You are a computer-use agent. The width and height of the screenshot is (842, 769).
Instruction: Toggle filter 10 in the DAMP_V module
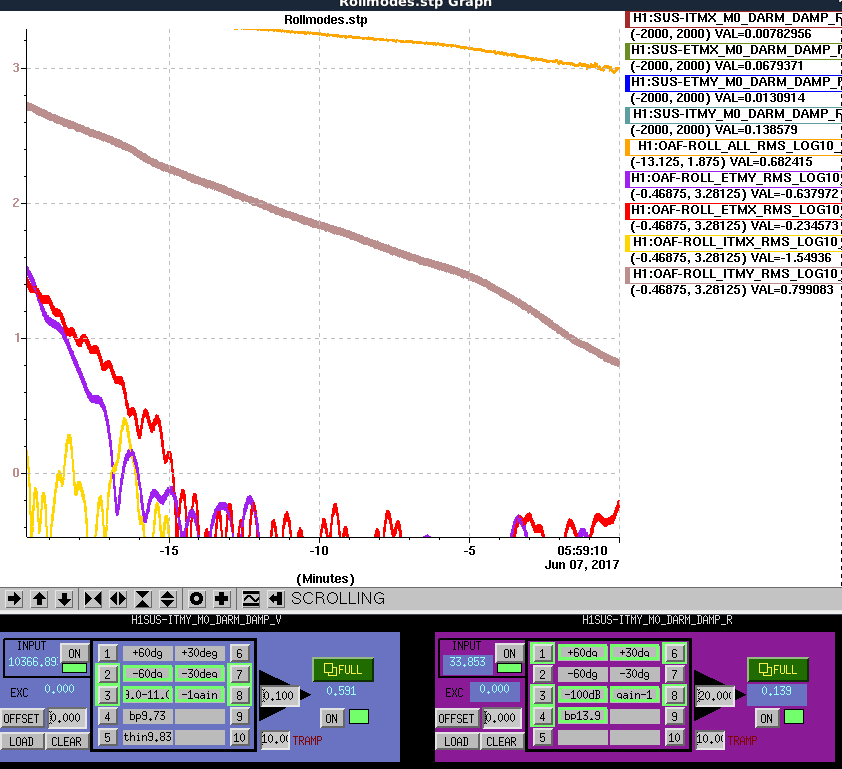tap(239, 737)
